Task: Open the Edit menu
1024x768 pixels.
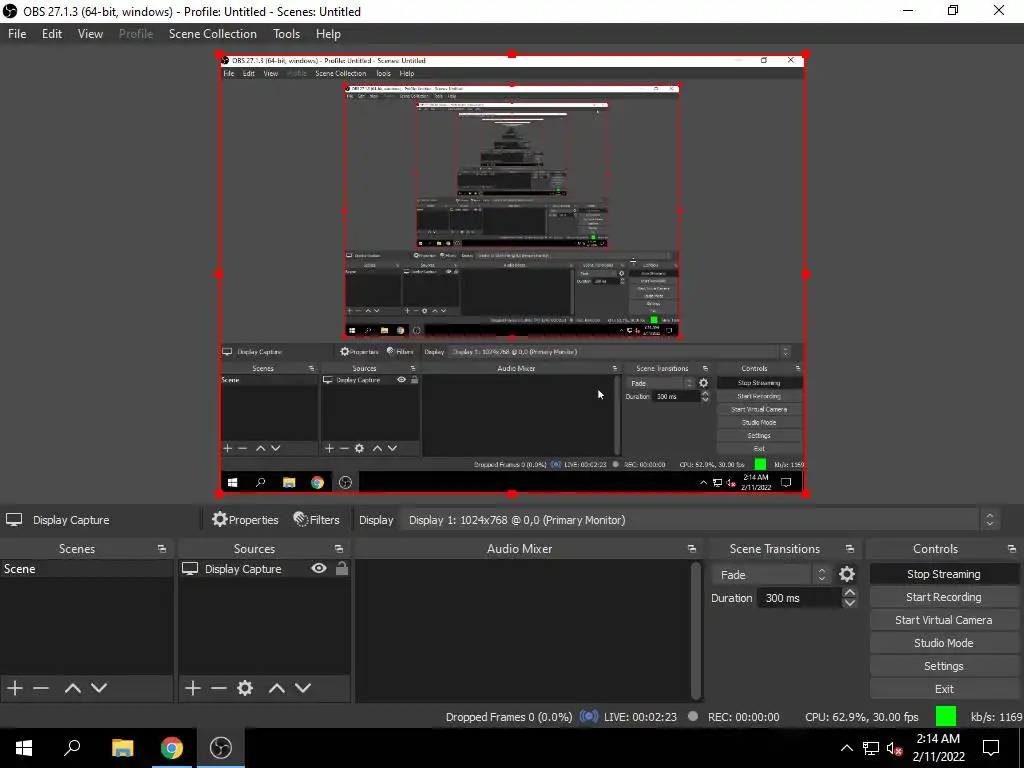Action: pyautogui.click(x=52, y=33)
